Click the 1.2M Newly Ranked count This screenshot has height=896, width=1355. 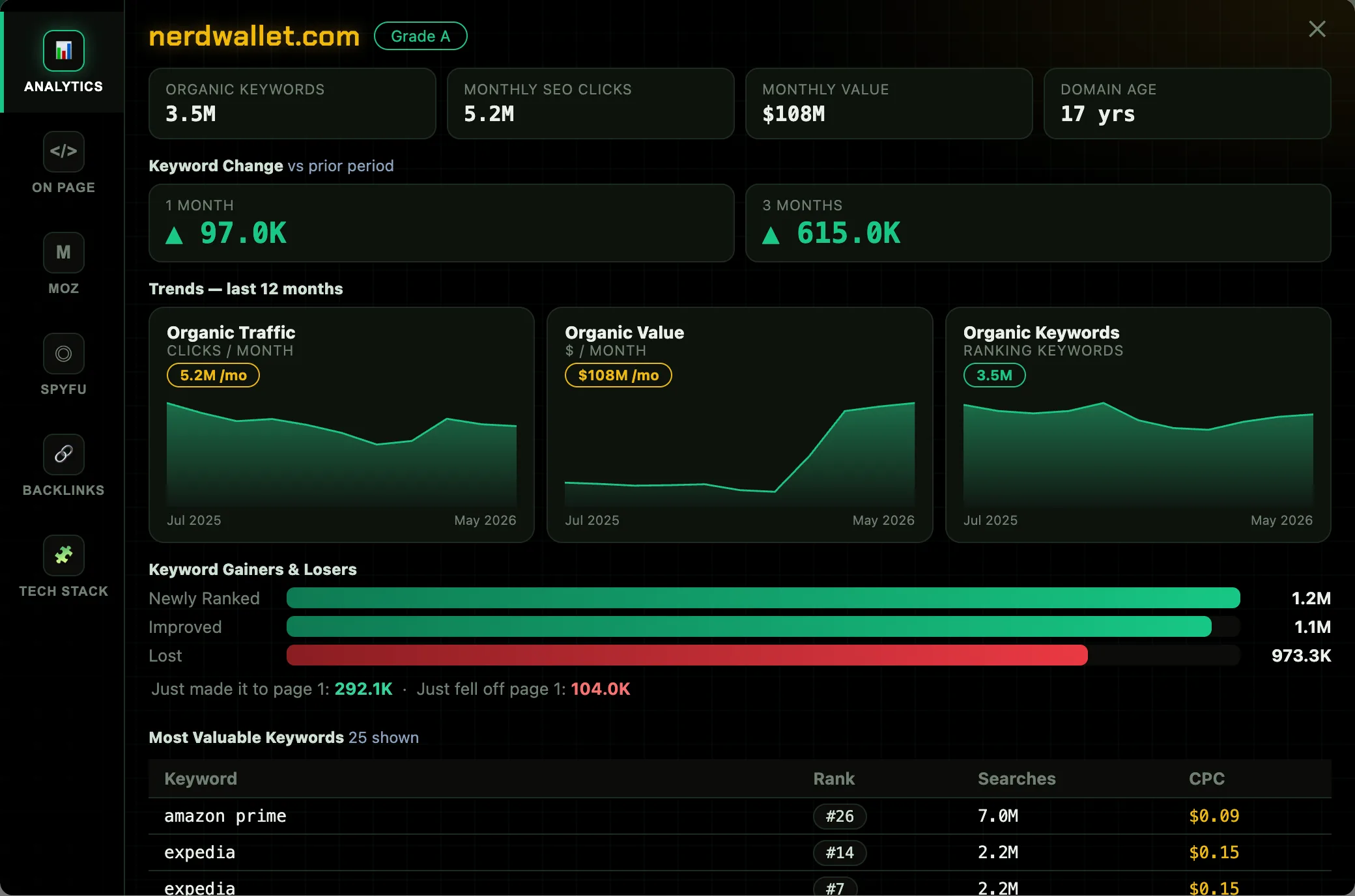click(1311, 598)
